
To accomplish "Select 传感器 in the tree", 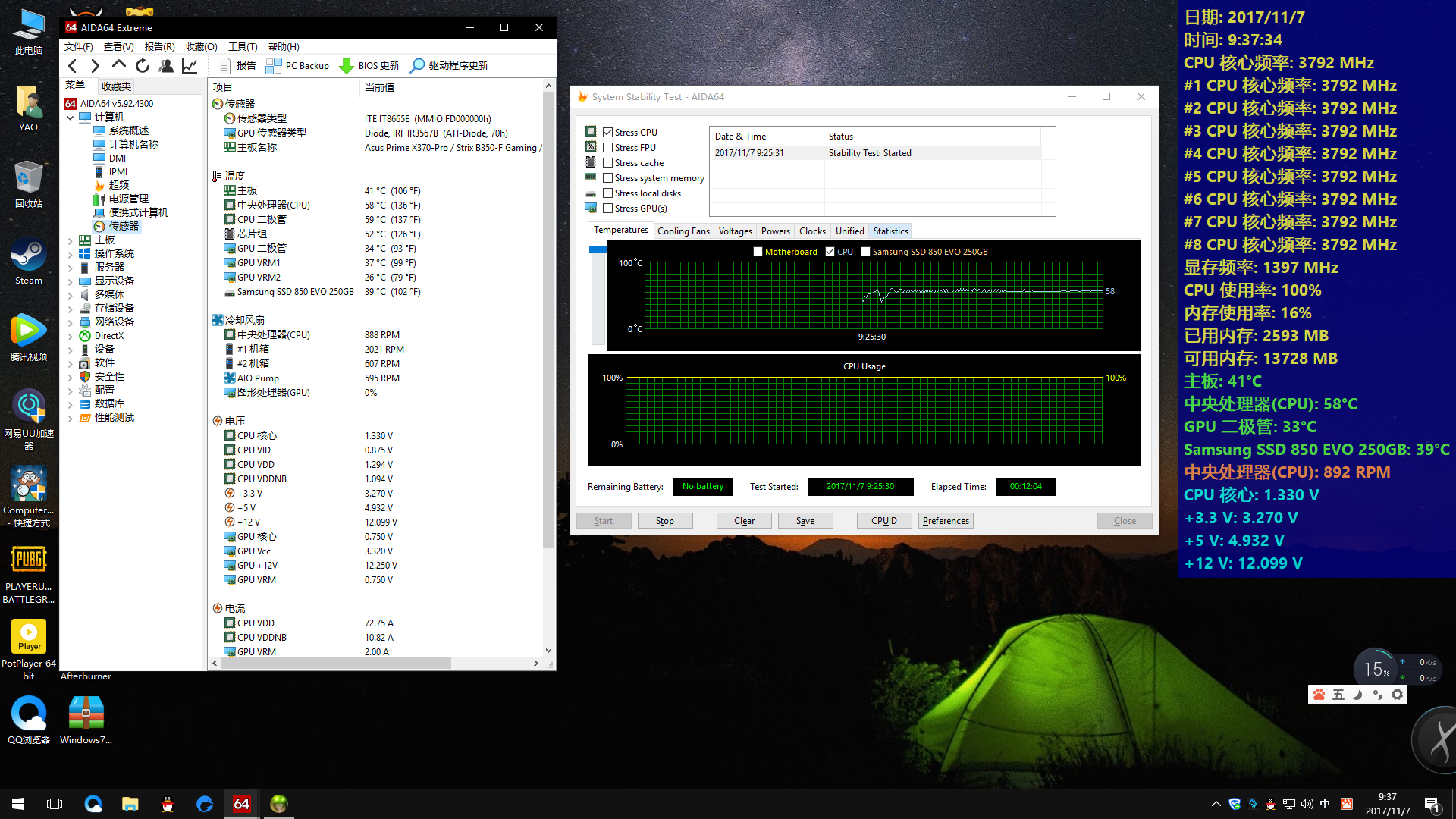I will point(117,227).
